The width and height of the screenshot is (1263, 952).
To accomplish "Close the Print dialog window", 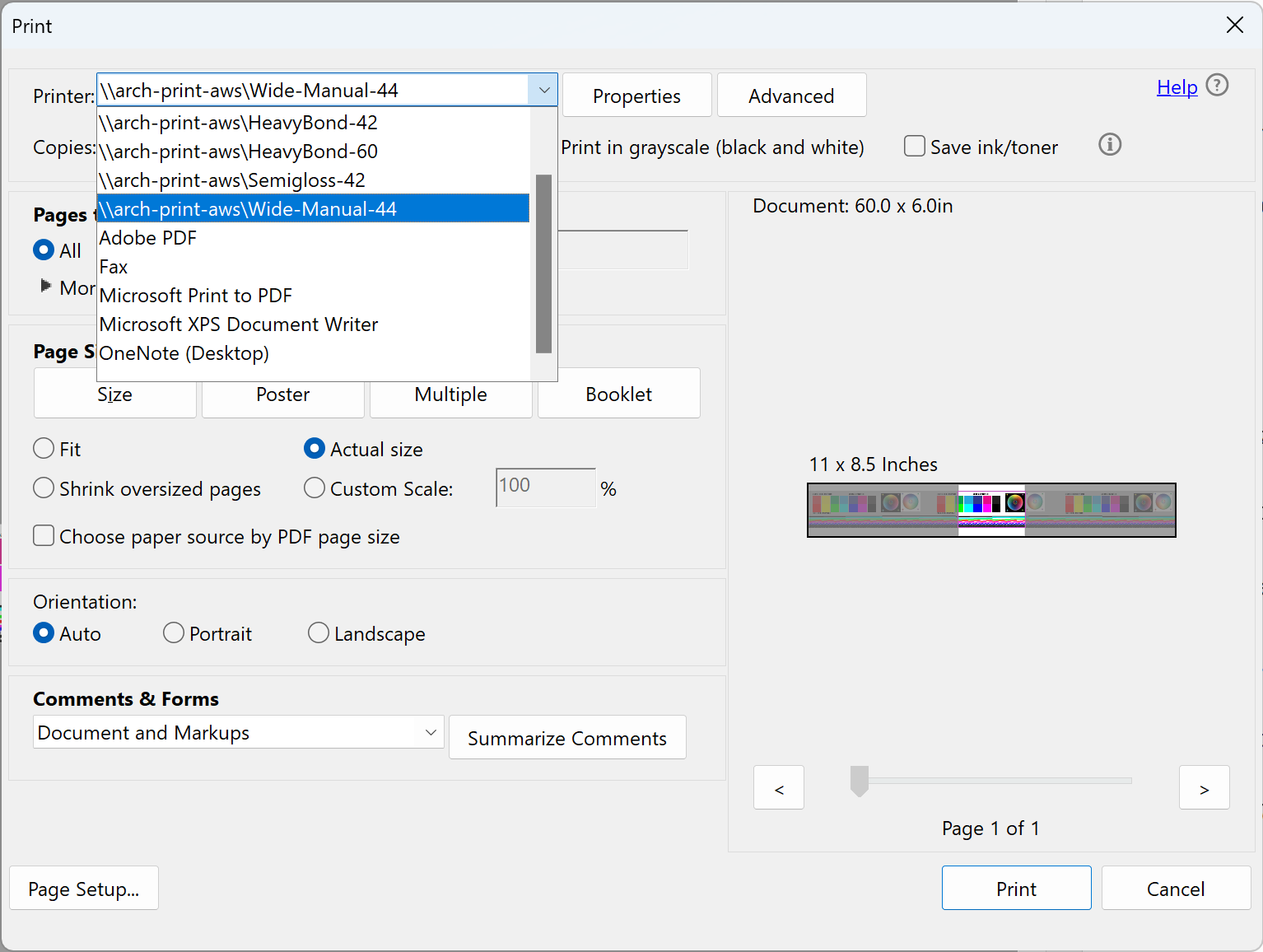I will [1234, 26].
